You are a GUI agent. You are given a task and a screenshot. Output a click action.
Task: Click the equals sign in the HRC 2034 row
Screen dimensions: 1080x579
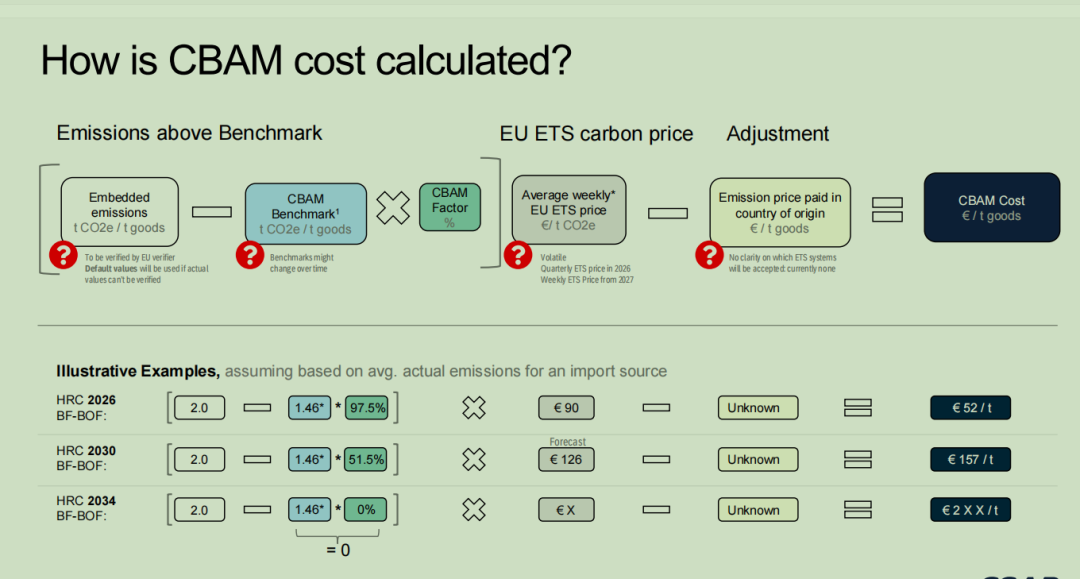pyautogui.click(x=858, y=510)
